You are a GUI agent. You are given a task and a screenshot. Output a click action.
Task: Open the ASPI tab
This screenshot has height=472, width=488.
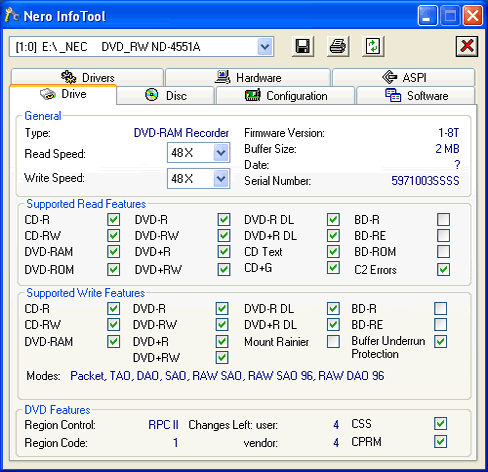[404, 77]
